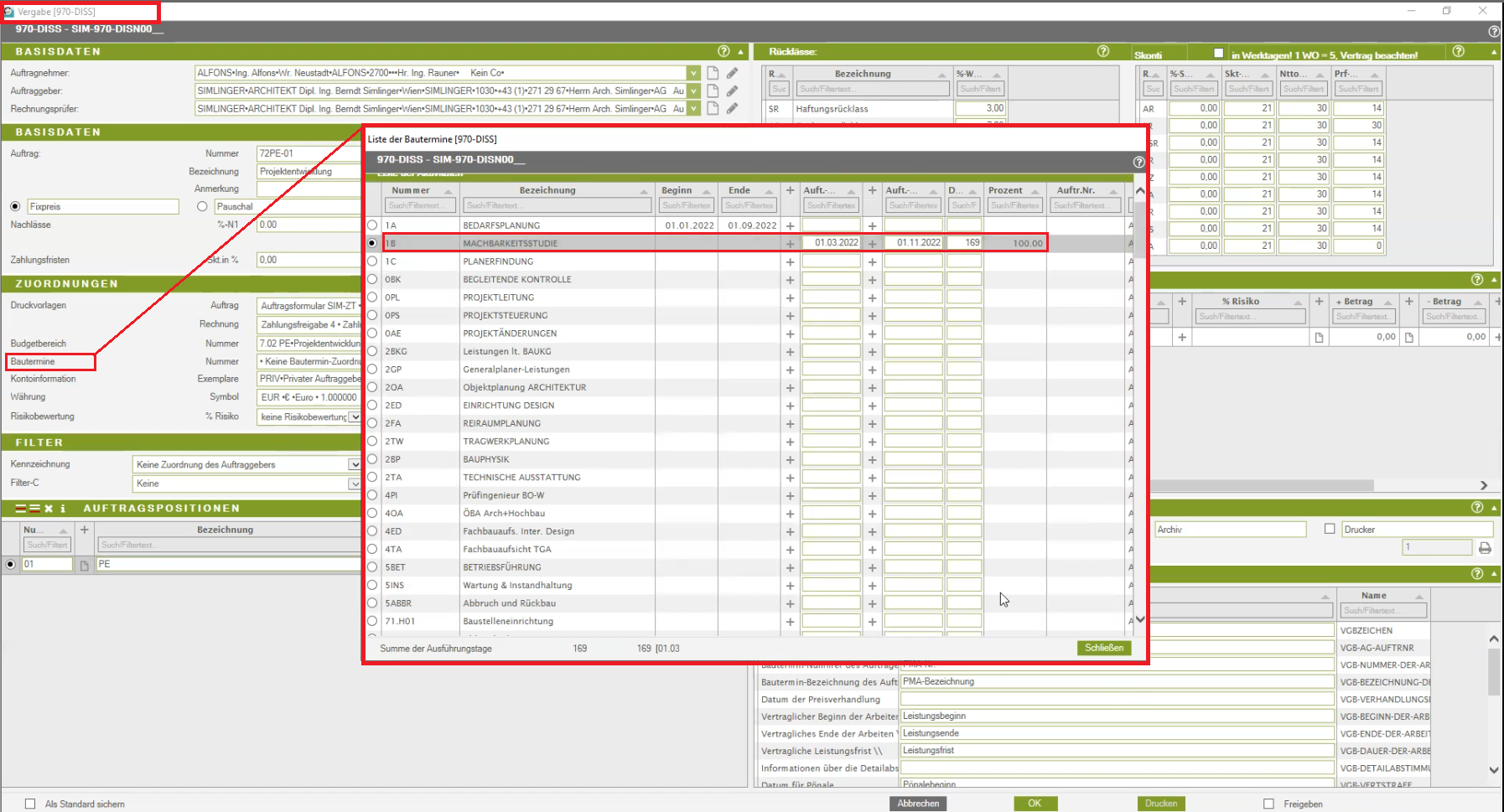The height and width of the screenshot is (812, 1504).
Task: Click the Abbrechen button
Action: click(x=918, y=803)
